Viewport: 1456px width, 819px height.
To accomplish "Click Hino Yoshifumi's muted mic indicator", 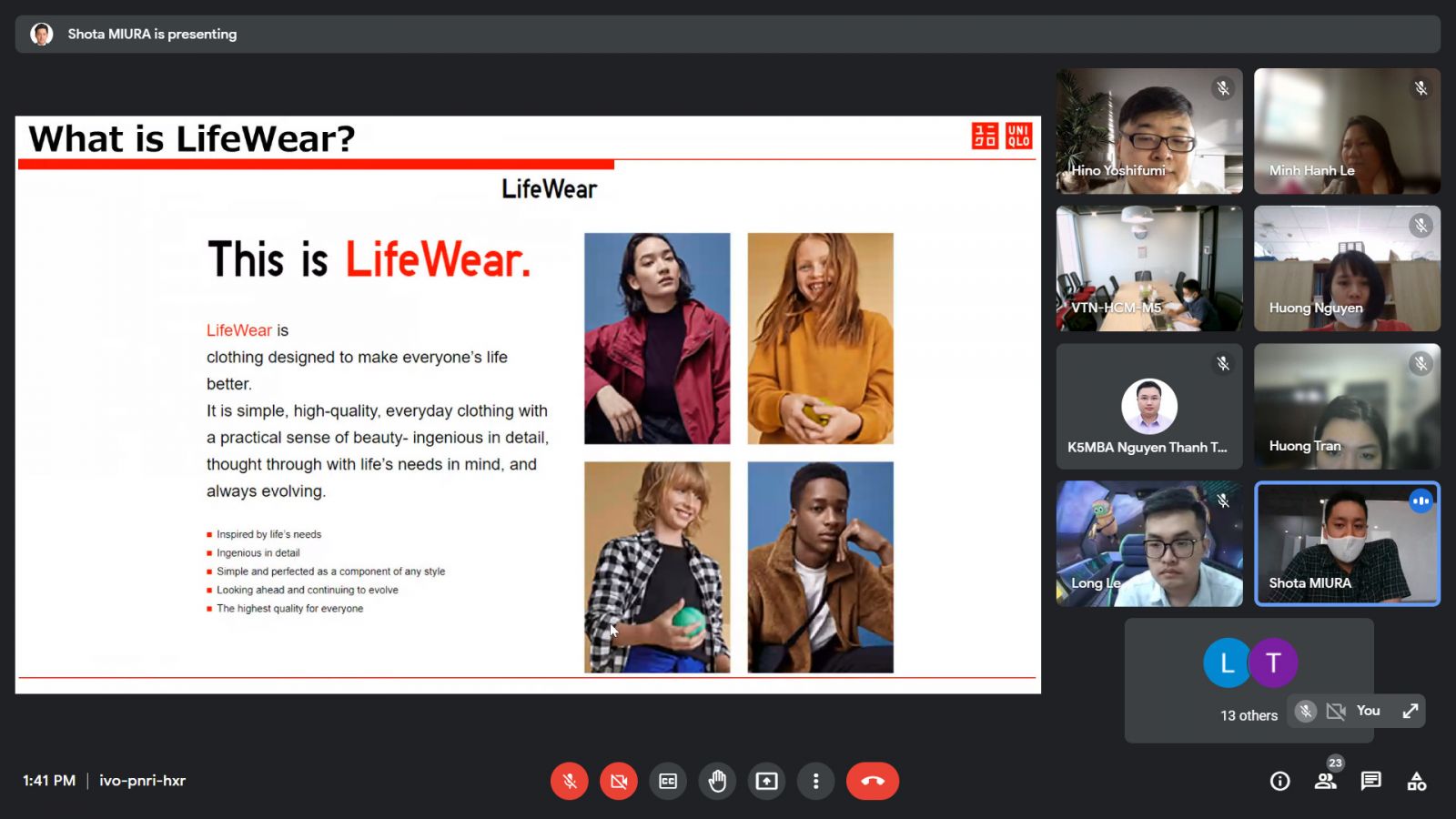I will point(1223,88).
